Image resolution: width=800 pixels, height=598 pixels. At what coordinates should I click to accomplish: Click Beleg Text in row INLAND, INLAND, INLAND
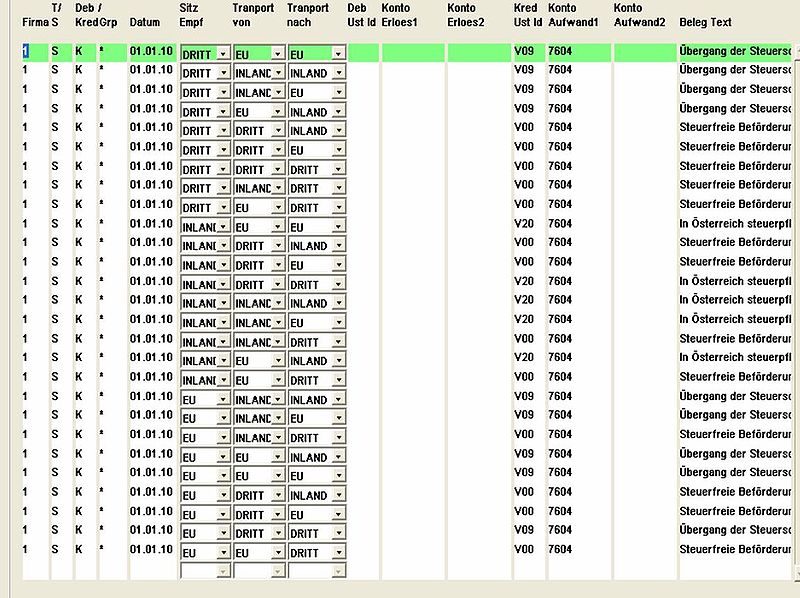[x=735, y=300]
